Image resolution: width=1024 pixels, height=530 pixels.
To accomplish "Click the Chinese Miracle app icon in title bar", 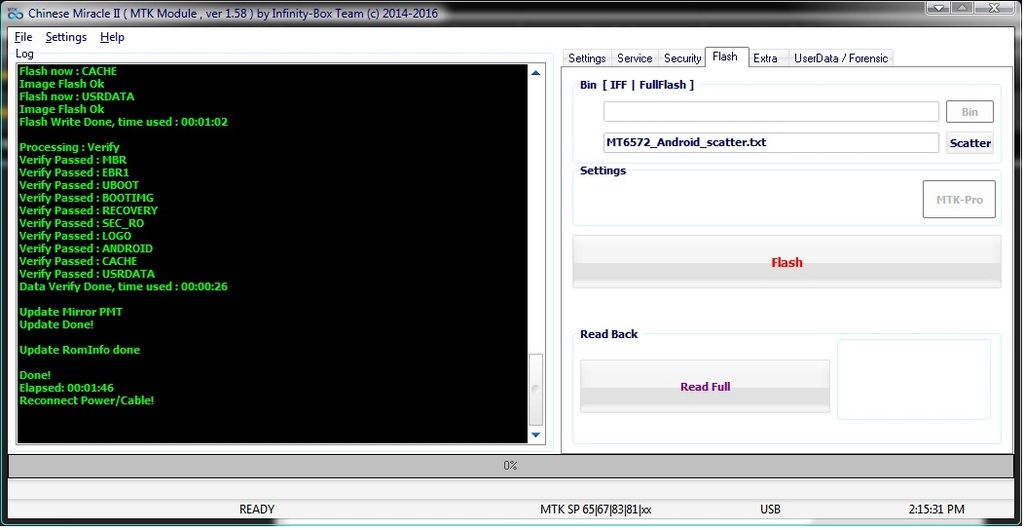I will (13, 14).
